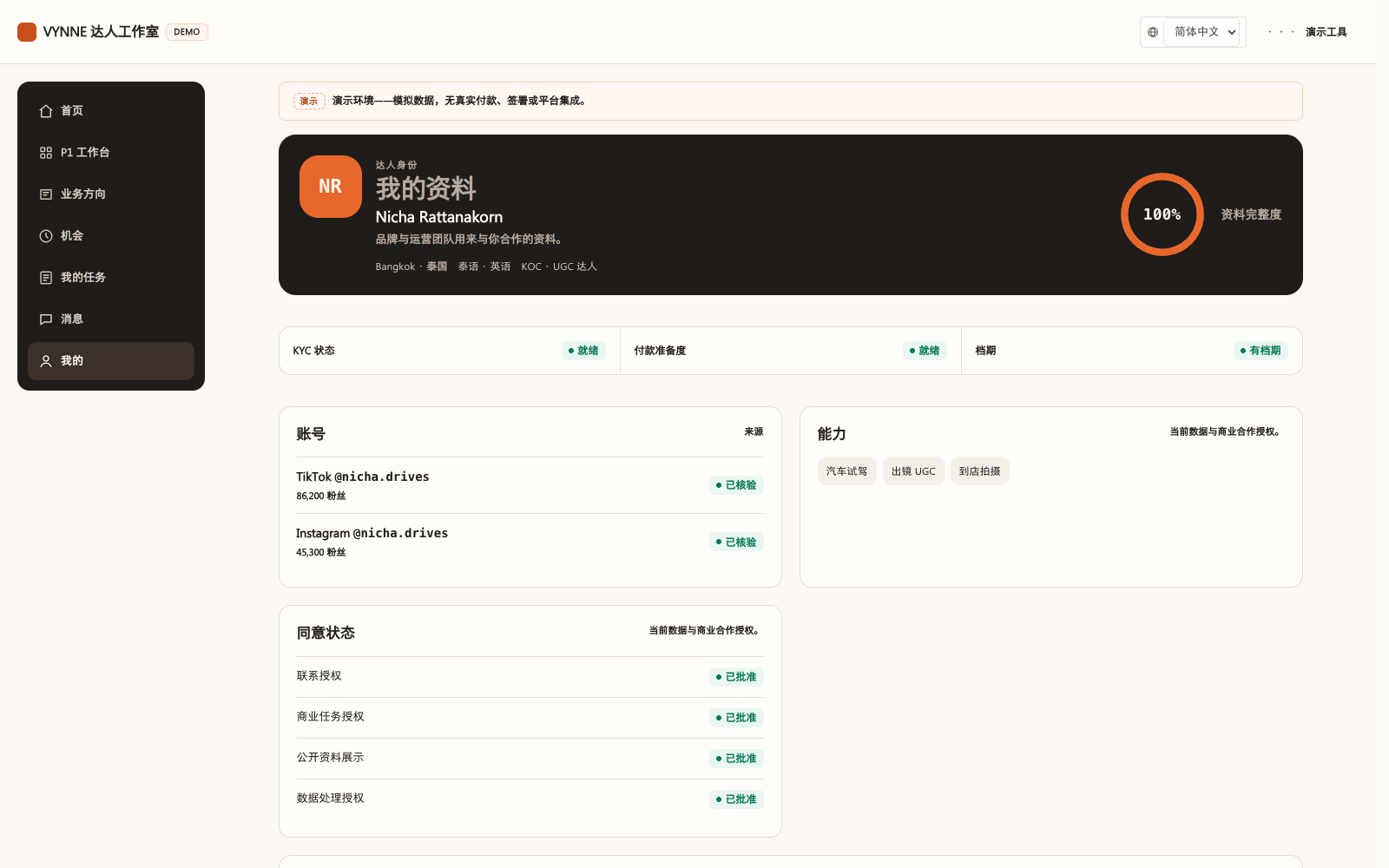Screen dimensions: 1389x868
Task: Click the orange VYNNE logo square
Action: pyautogui.click(x=27, y=32)
